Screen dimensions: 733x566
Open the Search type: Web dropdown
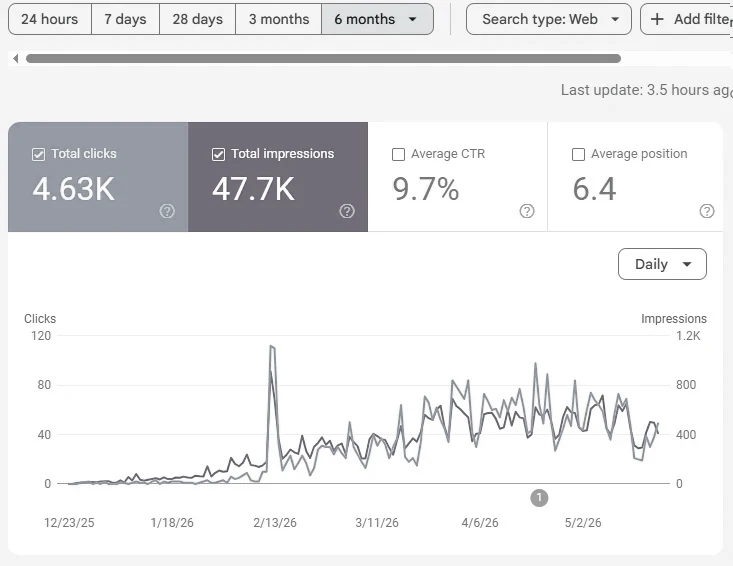[549, 19]
